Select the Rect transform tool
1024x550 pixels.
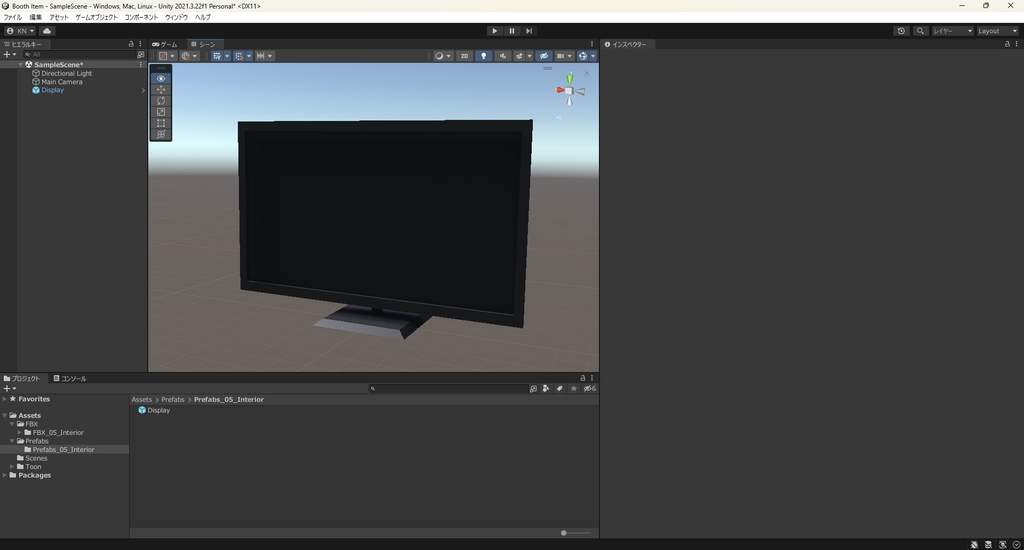click(x=161, y=123)
